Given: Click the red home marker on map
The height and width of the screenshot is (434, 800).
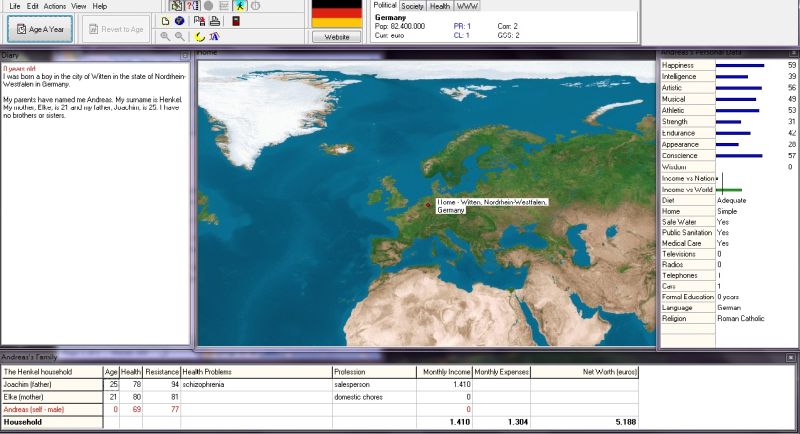Looking at the screenshot, I should coord(428,205).
